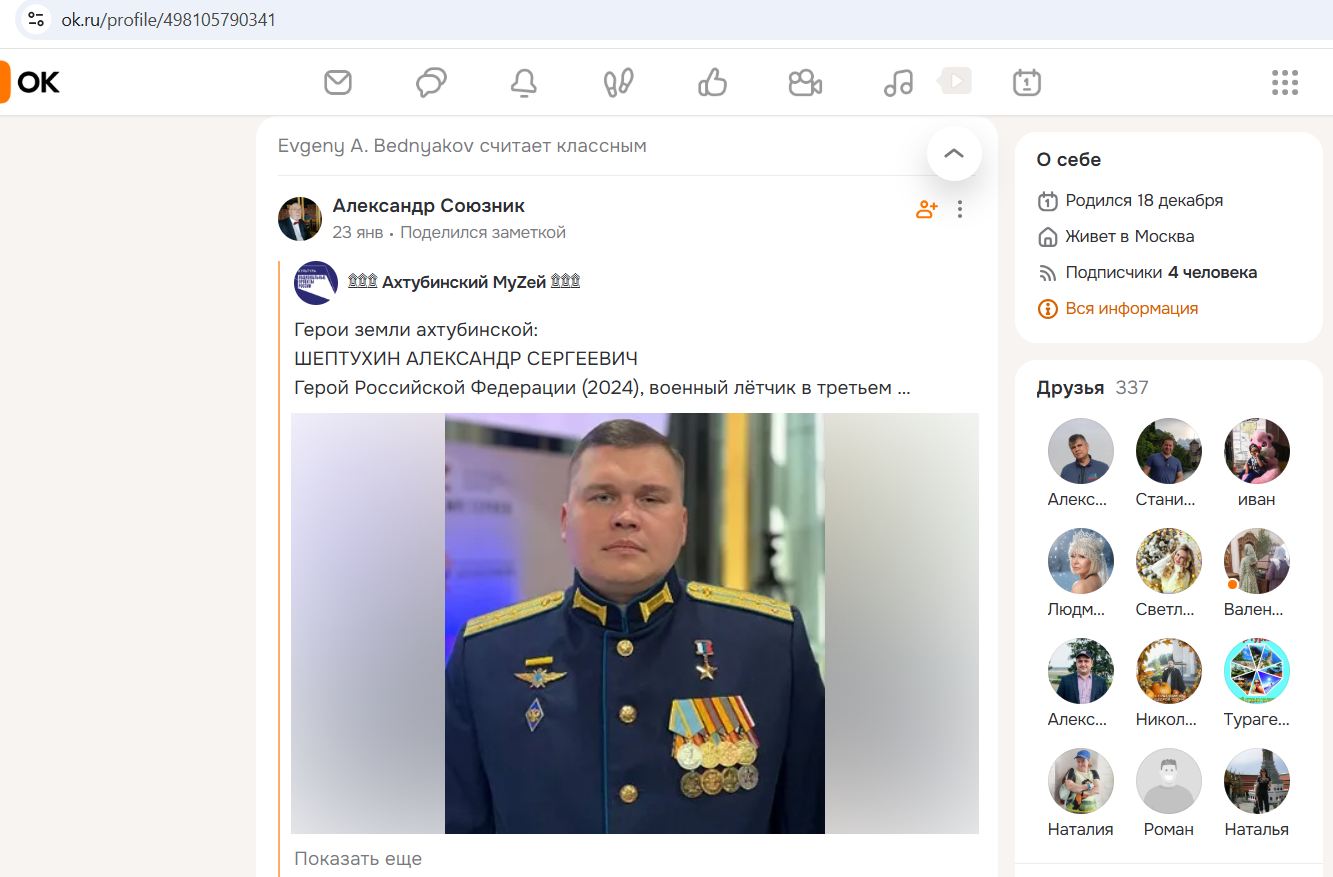The image size is (1333, 877).
Task: Open the Chats bubble icon
Action: tap(430, 82)
